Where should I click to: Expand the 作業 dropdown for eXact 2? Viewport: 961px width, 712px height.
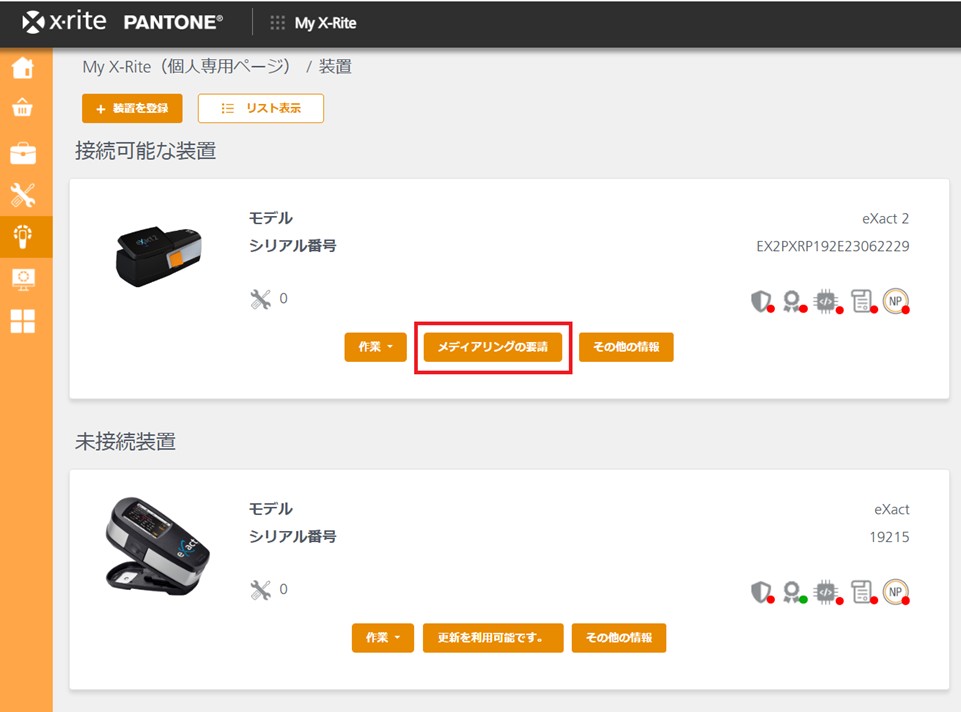[x=375, y=347]
